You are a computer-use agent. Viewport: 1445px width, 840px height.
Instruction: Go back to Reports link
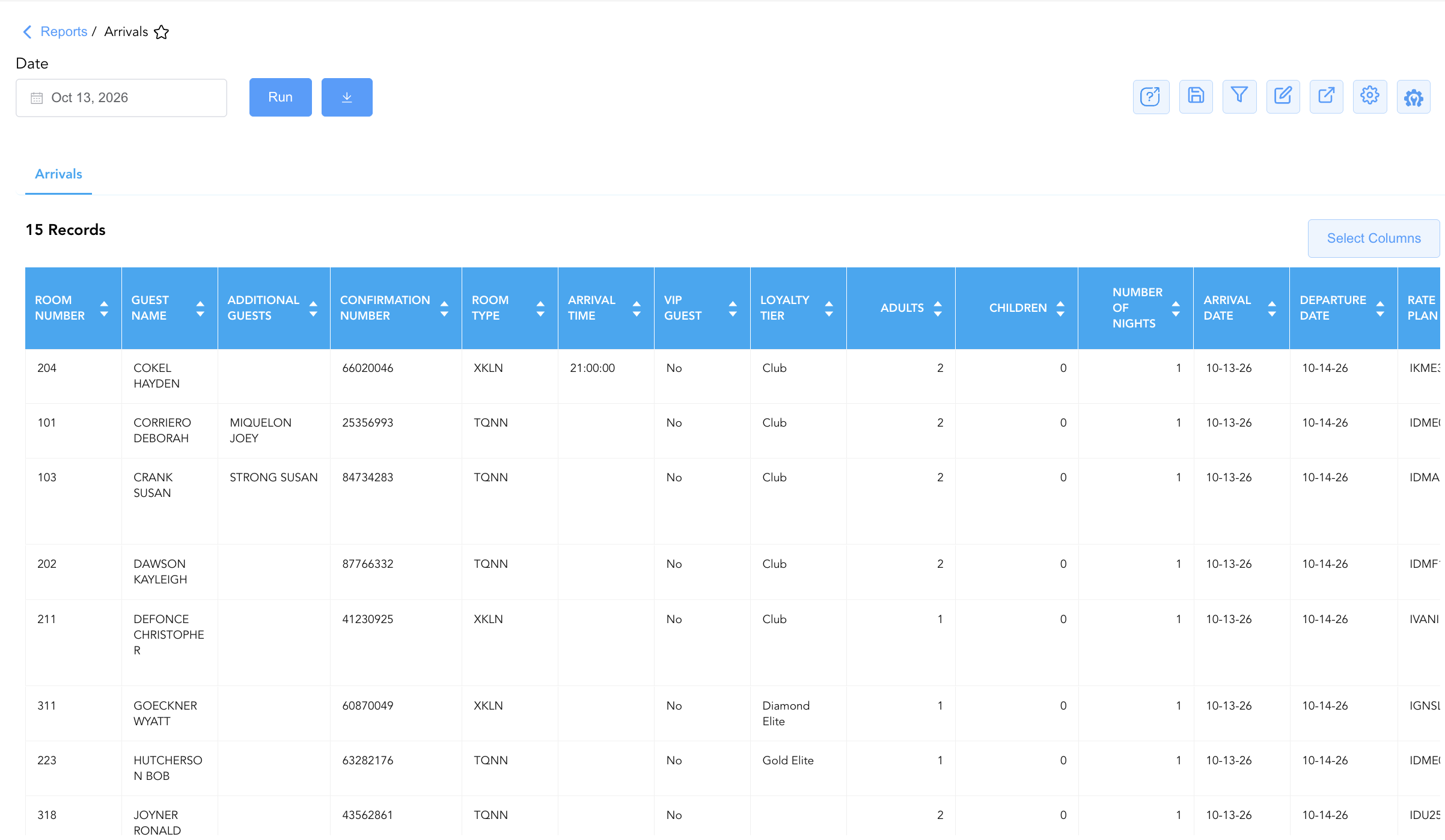pyautogui.click(x=64, y=32)
